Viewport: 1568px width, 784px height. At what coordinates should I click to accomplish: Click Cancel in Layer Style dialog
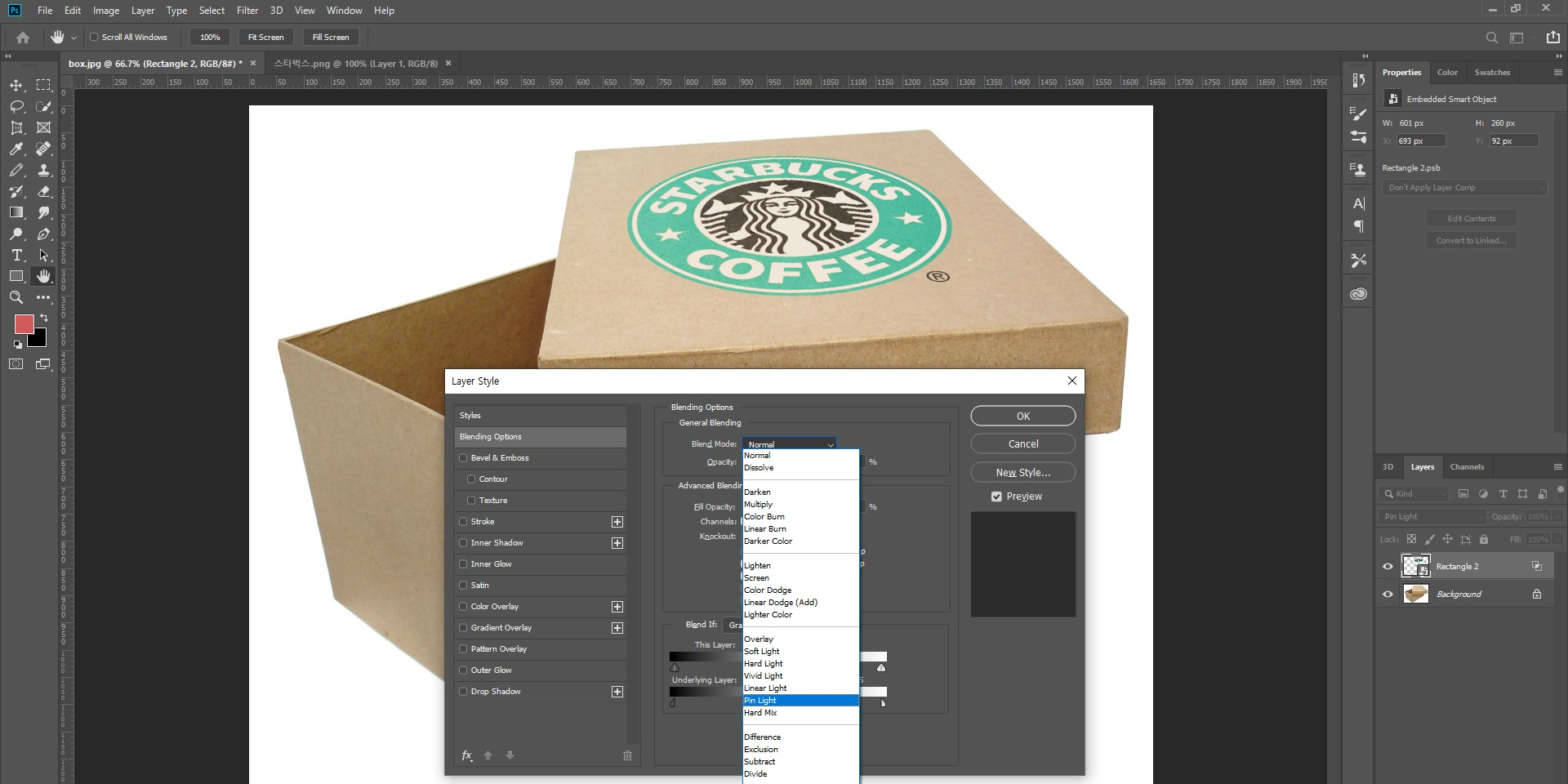(1022, 443)
